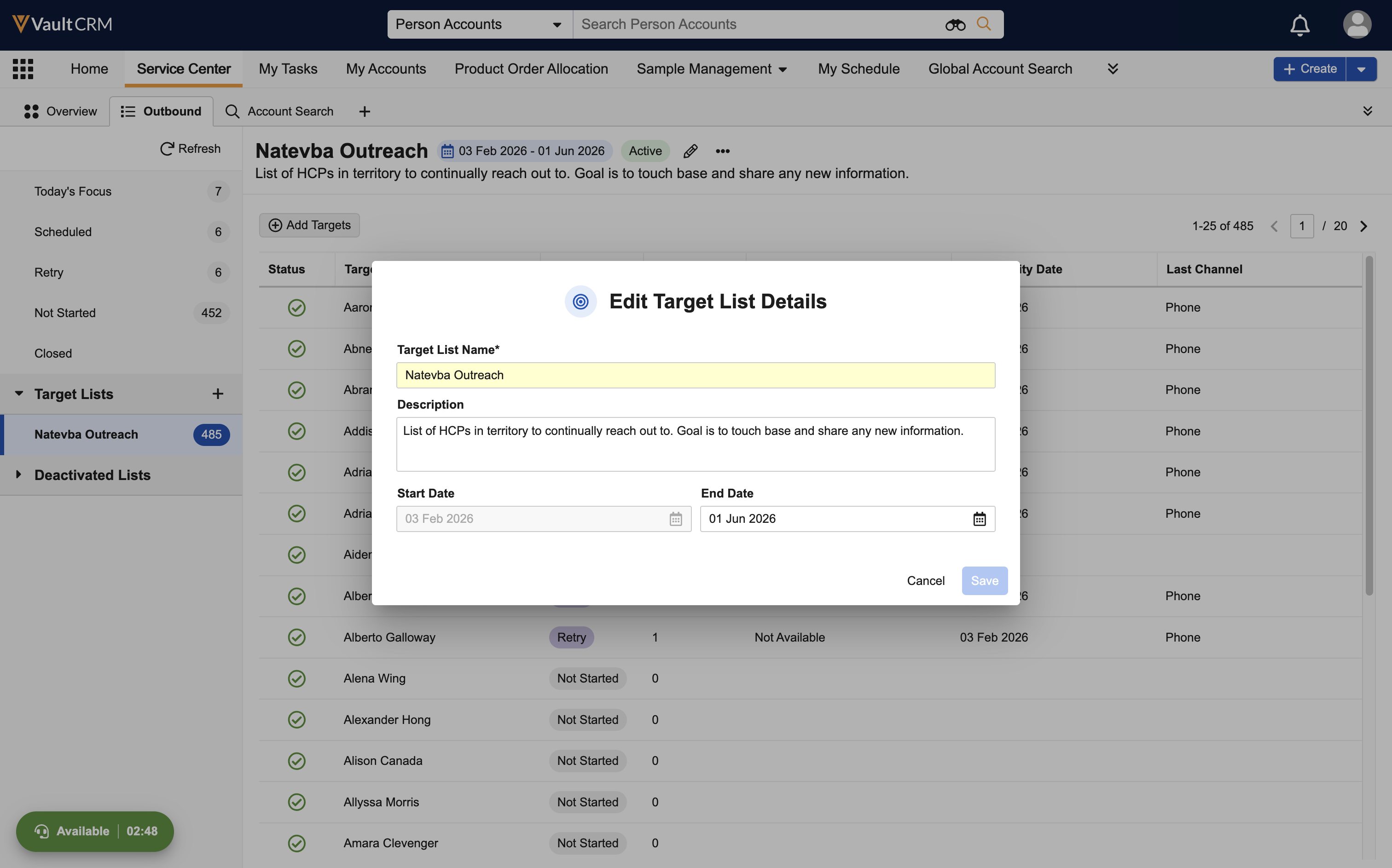
Task: Open the Person Accounts search scope dropdown
Action: (479, 25)
